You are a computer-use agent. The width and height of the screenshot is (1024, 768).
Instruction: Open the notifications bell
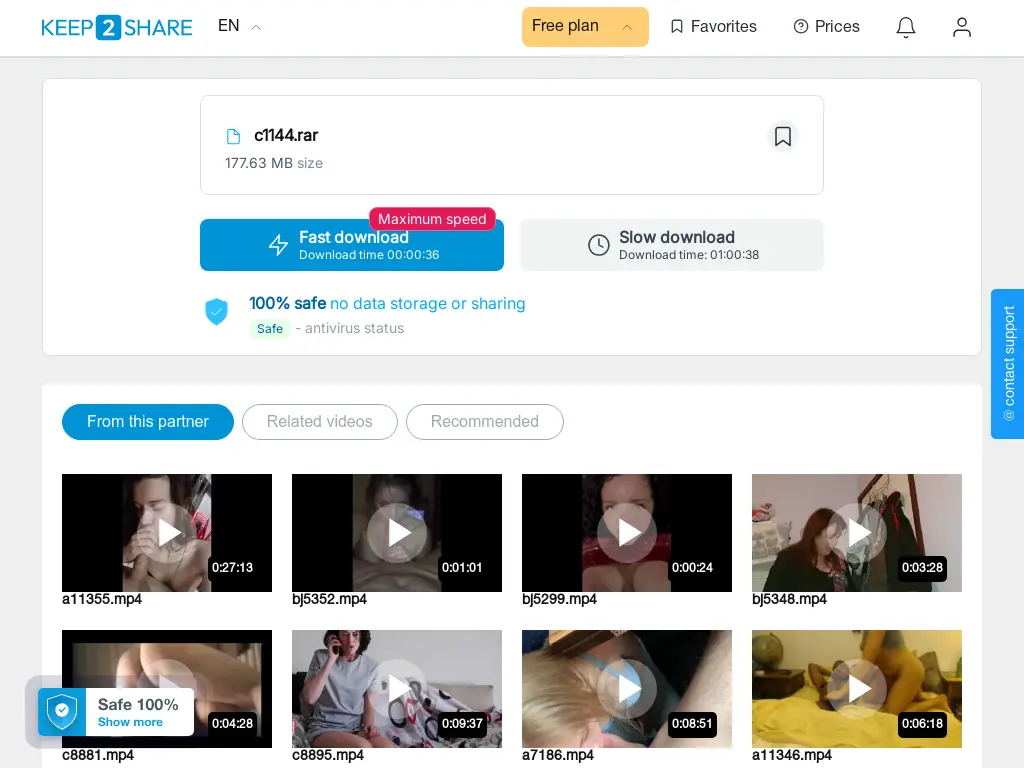(x=906, y=27)
